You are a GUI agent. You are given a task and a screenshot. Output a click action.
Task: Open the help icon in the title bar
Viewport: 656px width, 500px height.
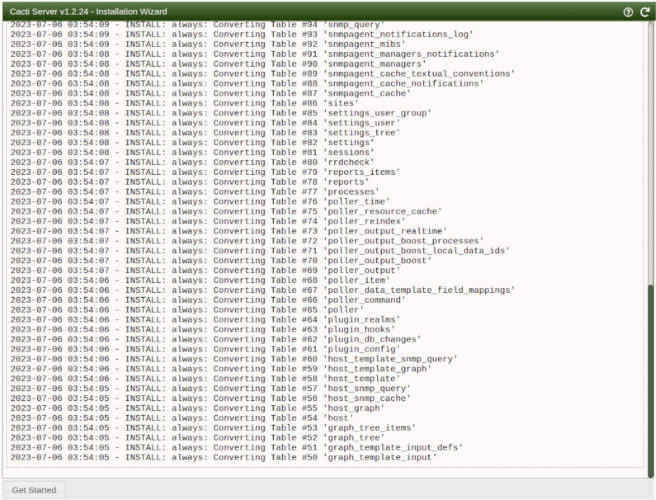point(628,12)
